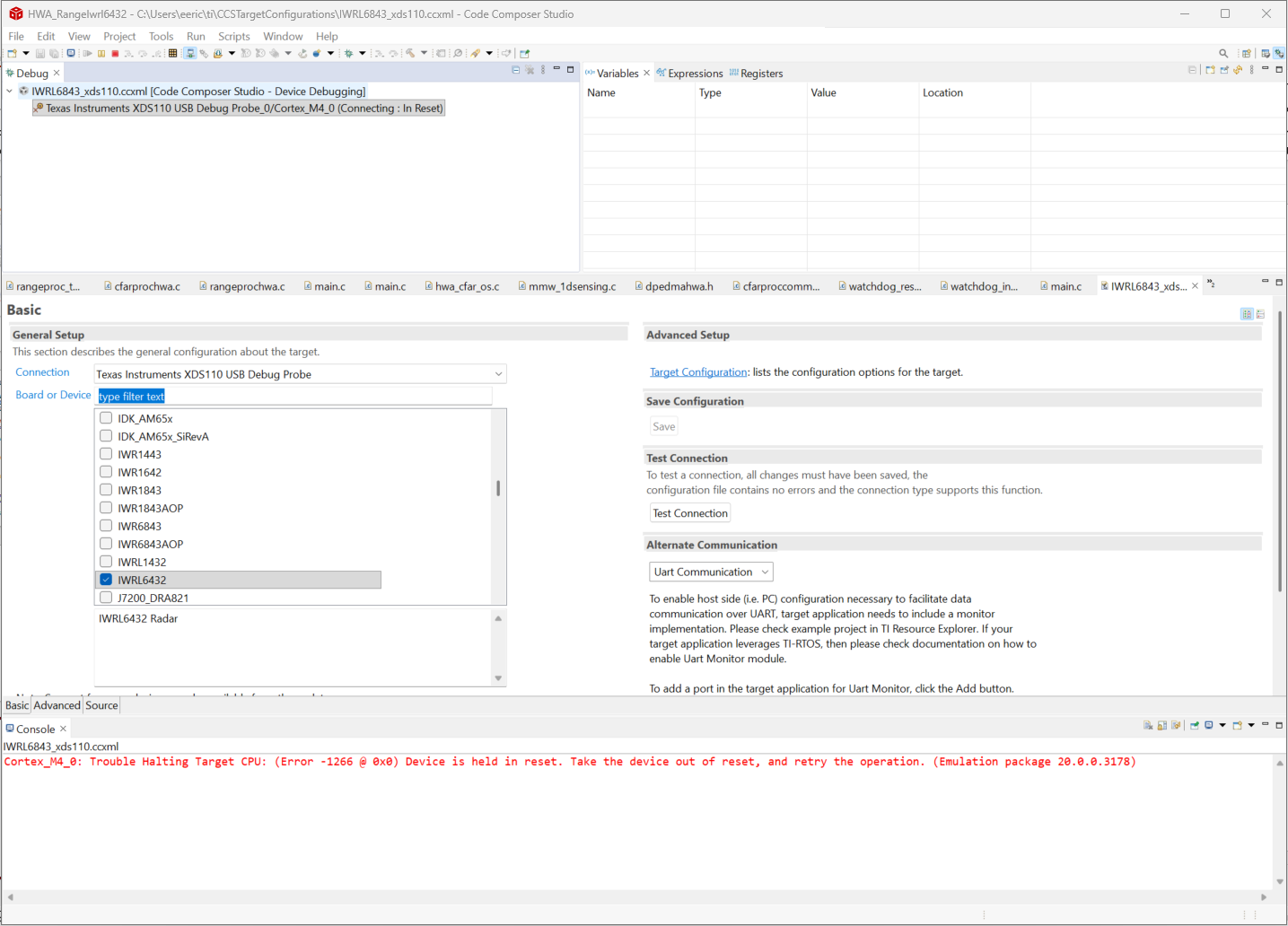
Task: Open the Target Configuration link
Action: pos(698,372)
